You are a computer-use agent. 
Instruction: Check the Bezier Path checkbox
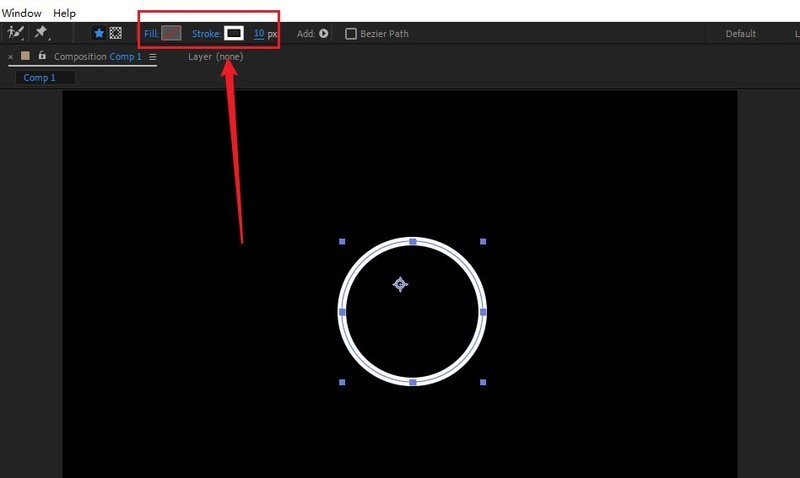pos(351,33)
